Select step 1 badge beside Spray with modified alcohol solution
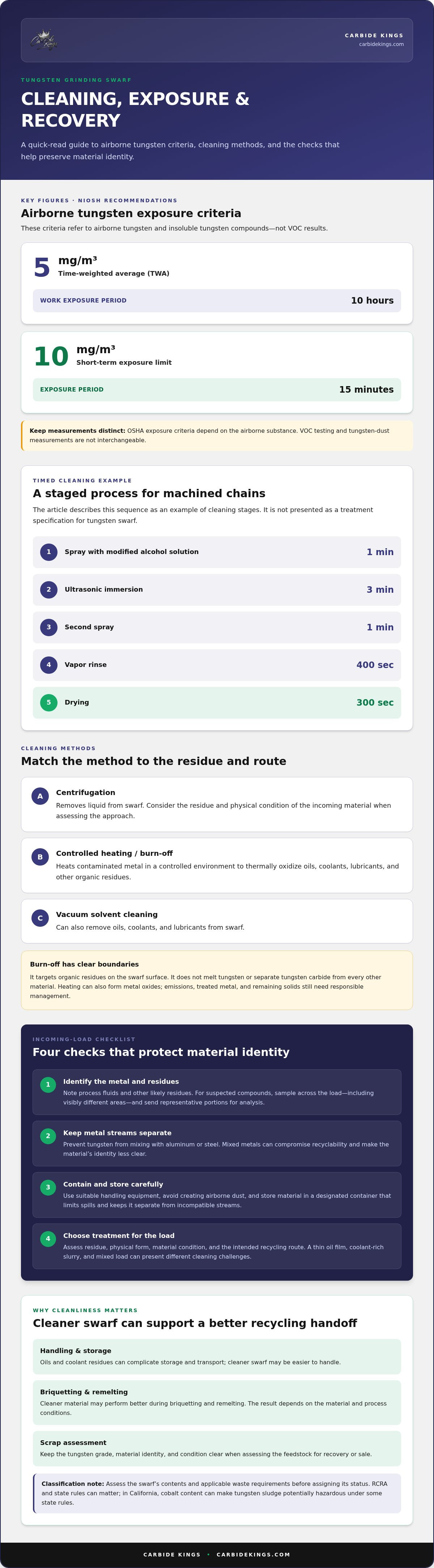This screenshot has width=434, height=1568. [x=49, y=552]
